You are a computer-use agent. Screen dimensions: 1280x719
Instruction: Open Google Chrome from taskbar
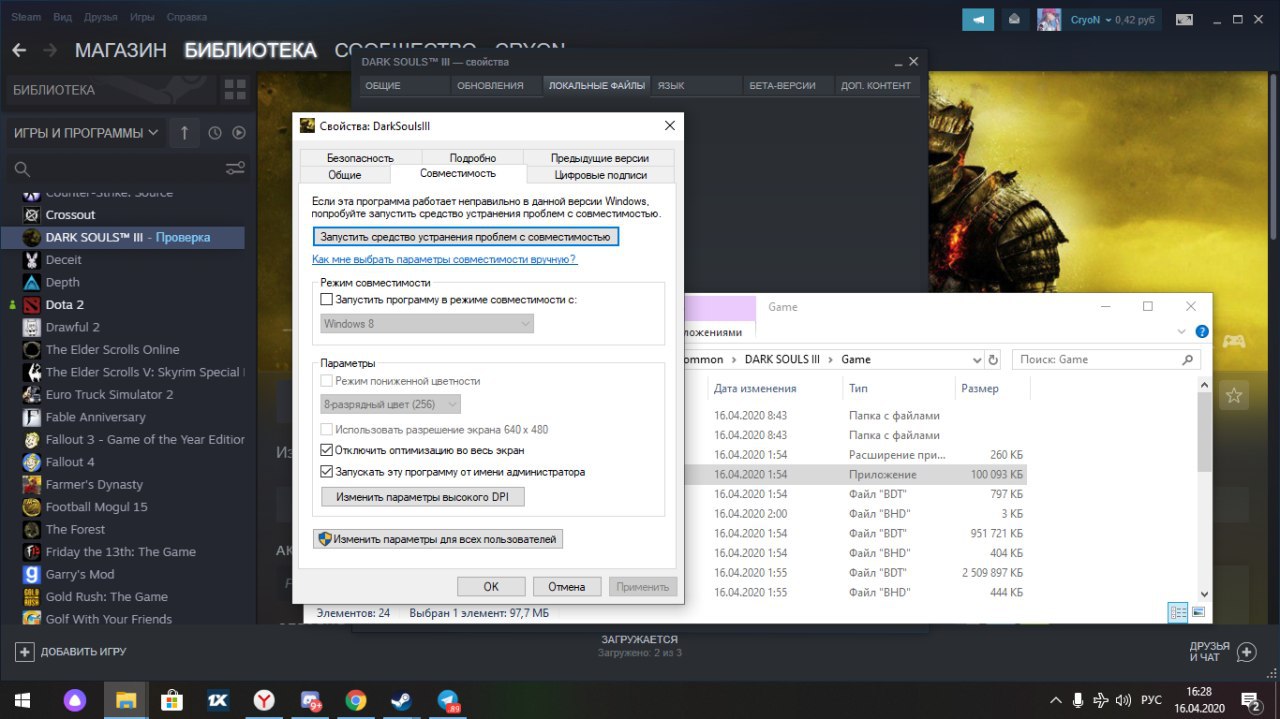(x=356, y=700)
